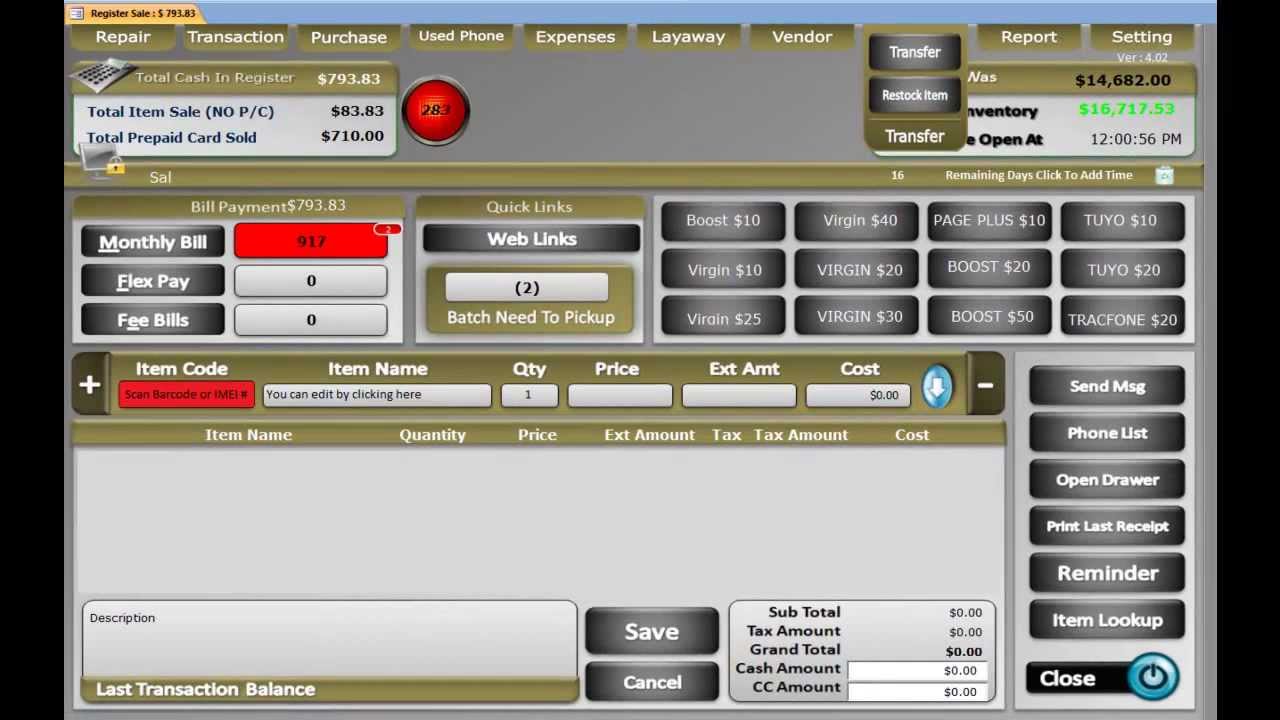Click the Fee Bills button
Image resolution: width=1280 pixels, height=720 pixels.
point(153,320)
